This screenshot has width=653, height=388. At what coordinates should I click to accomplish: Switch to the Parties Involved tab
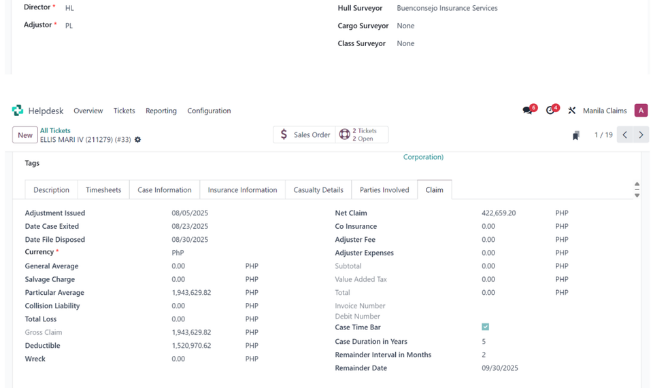point(384,190)
